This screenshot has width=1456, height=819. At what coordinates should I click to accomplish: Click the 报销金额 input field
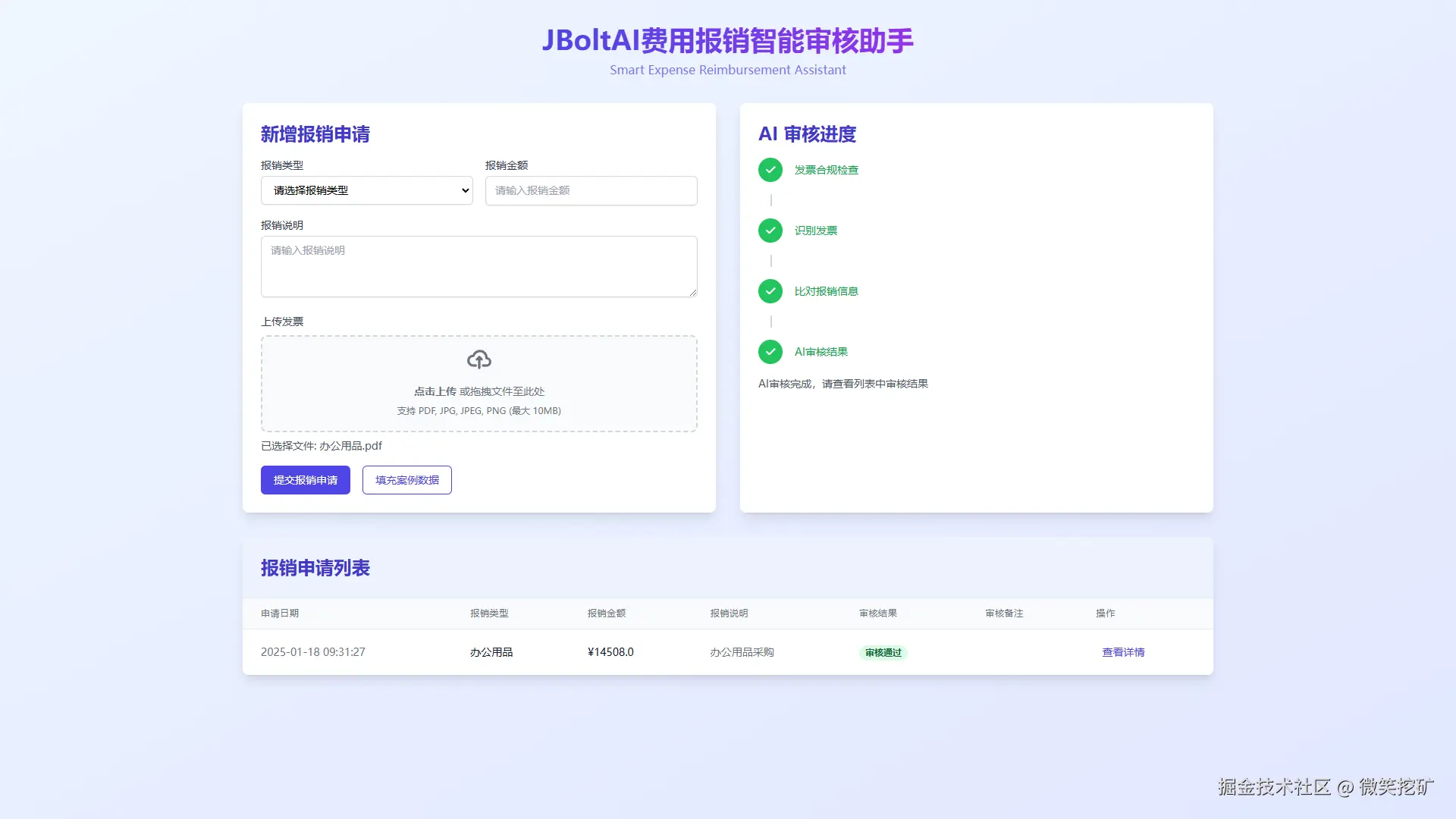591,190
